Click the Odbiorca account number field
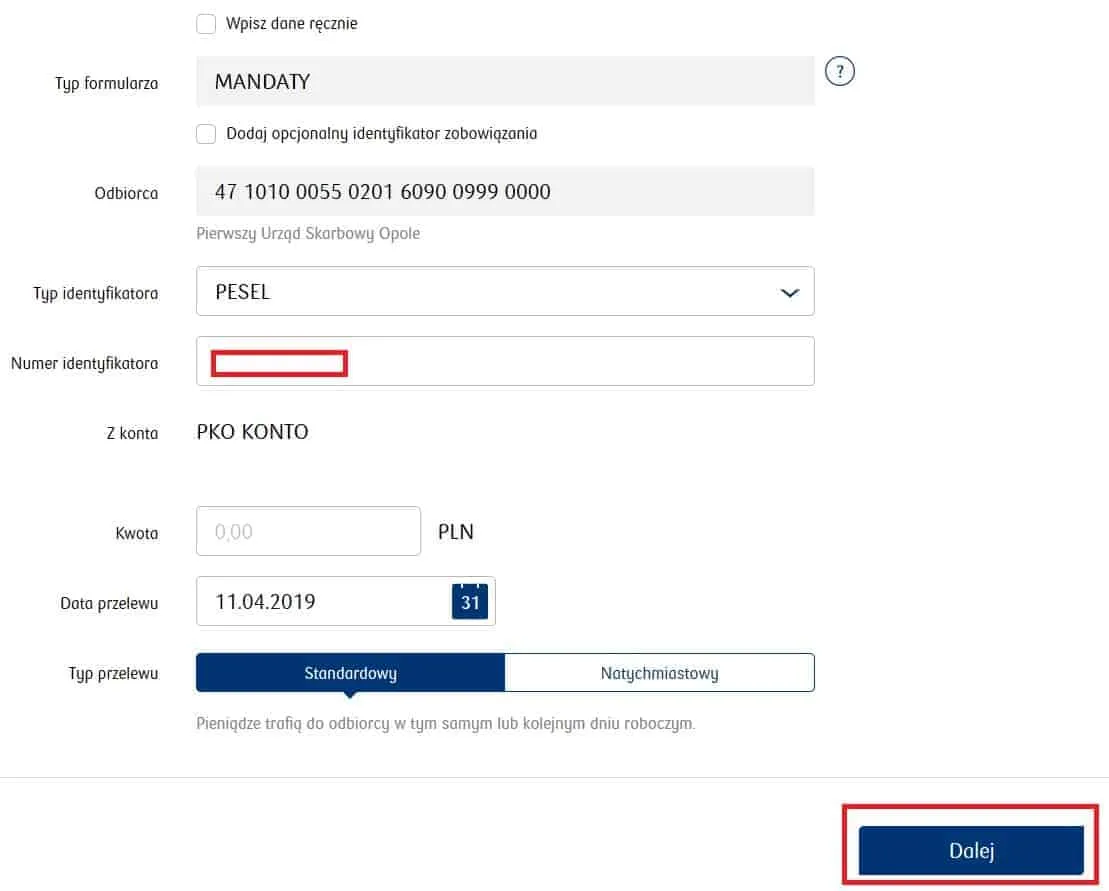The image size is (1109, 891). click(x=505, y=192)
